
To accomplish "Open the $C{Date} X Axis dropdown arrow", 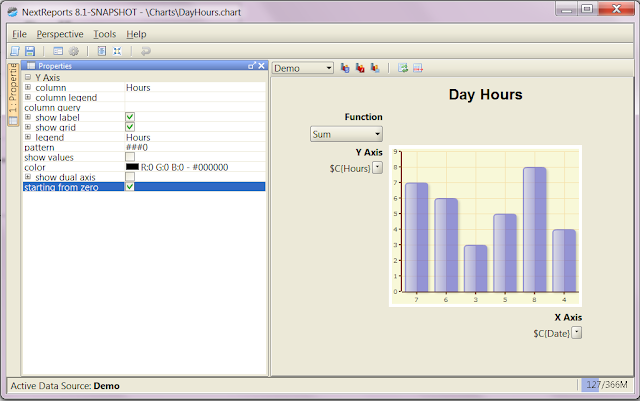I will [x=576, y=333].
